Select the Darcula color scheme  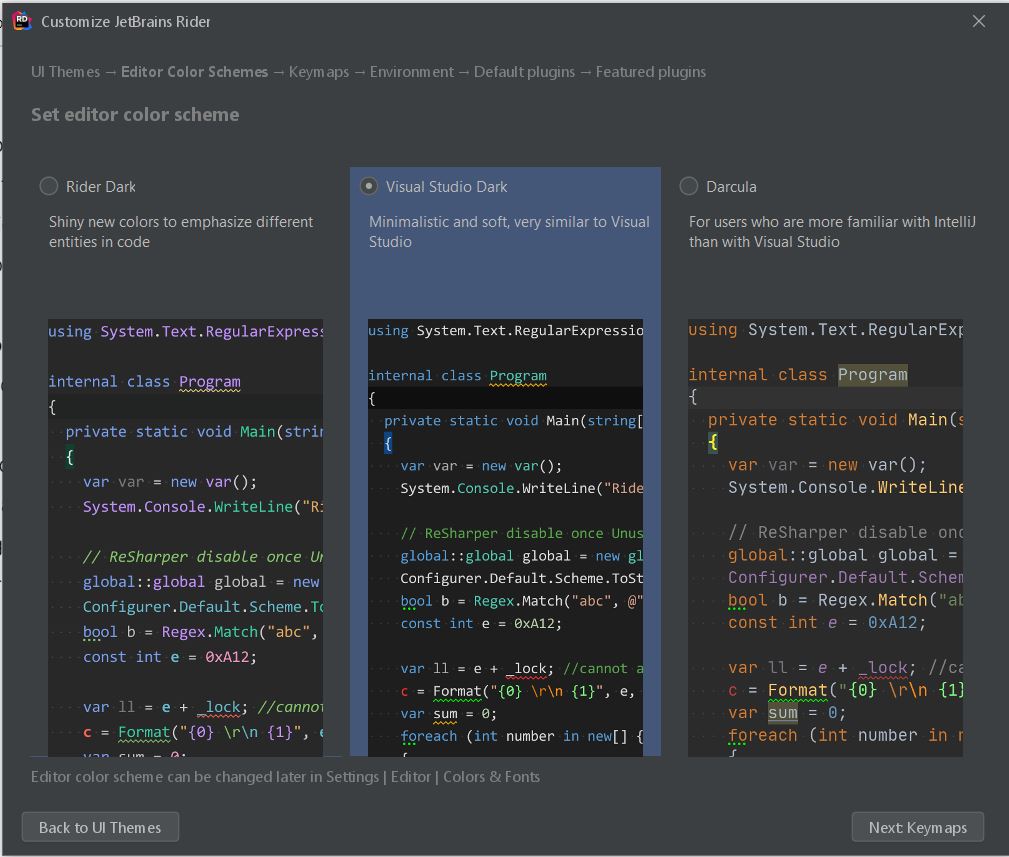pos(689,186)
